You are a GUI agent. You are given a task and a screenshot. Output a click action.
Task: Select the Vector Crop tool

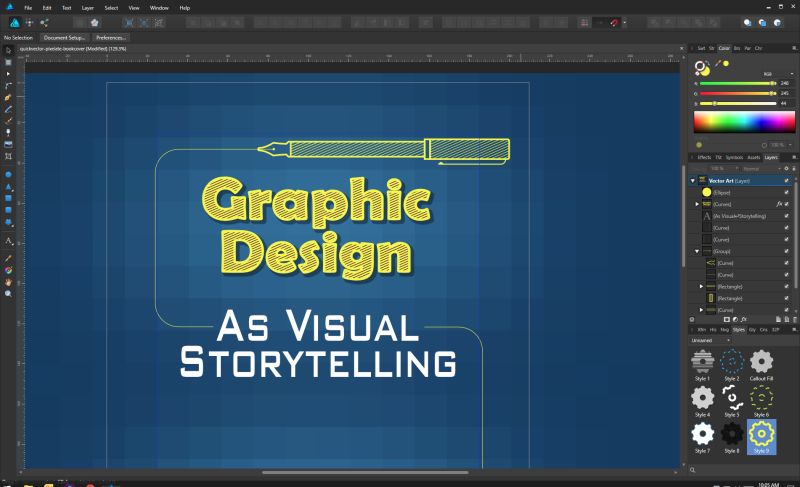(x=8, y=156)
